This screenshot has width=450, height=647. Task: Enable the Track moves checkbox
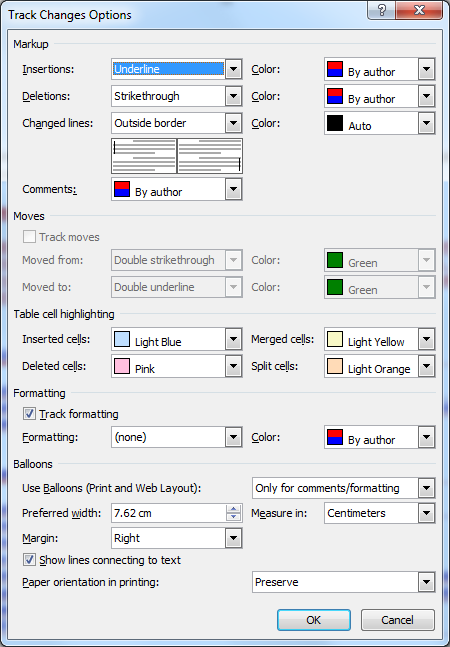29,237
